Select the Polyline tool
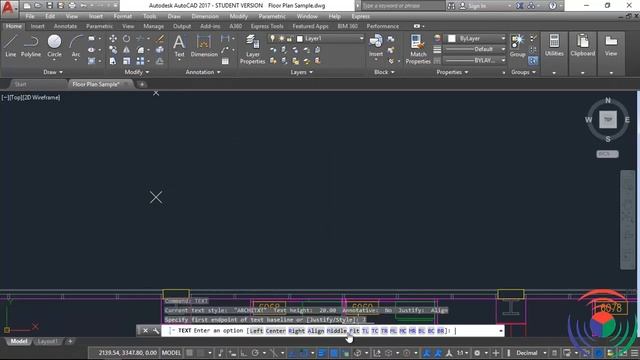The width and height of the screenshot is (640, 360). (x=31, y=46)
